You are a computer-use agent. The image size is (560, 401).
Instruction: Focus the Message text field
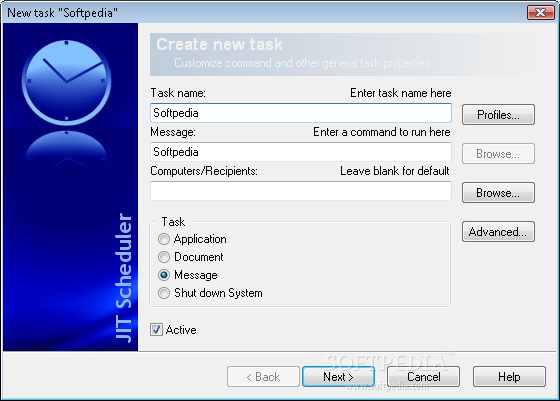pos(301,152)
